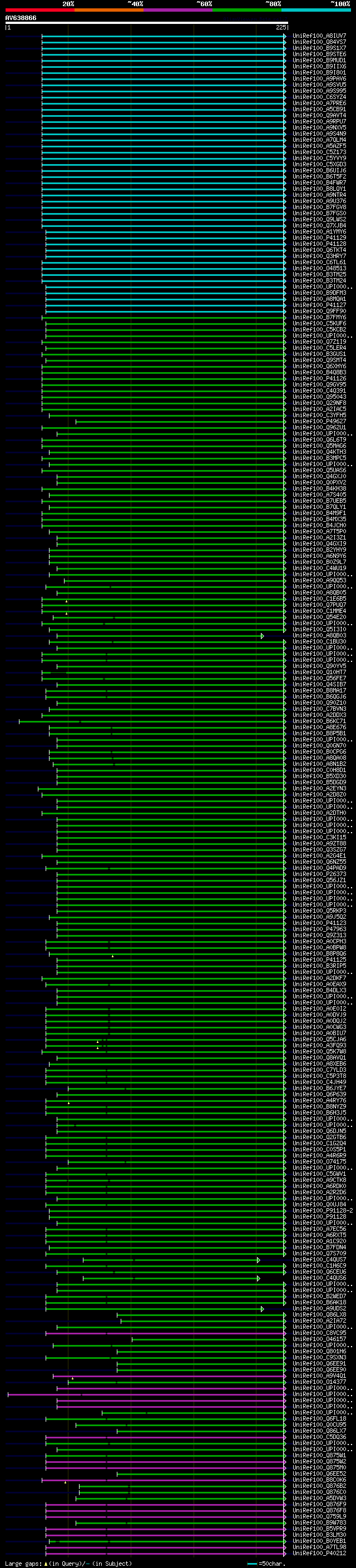Viewport: 356px width, 1568px height.
Task: Click the hit label UniRef100_O48513
Action: click(319, 269)
